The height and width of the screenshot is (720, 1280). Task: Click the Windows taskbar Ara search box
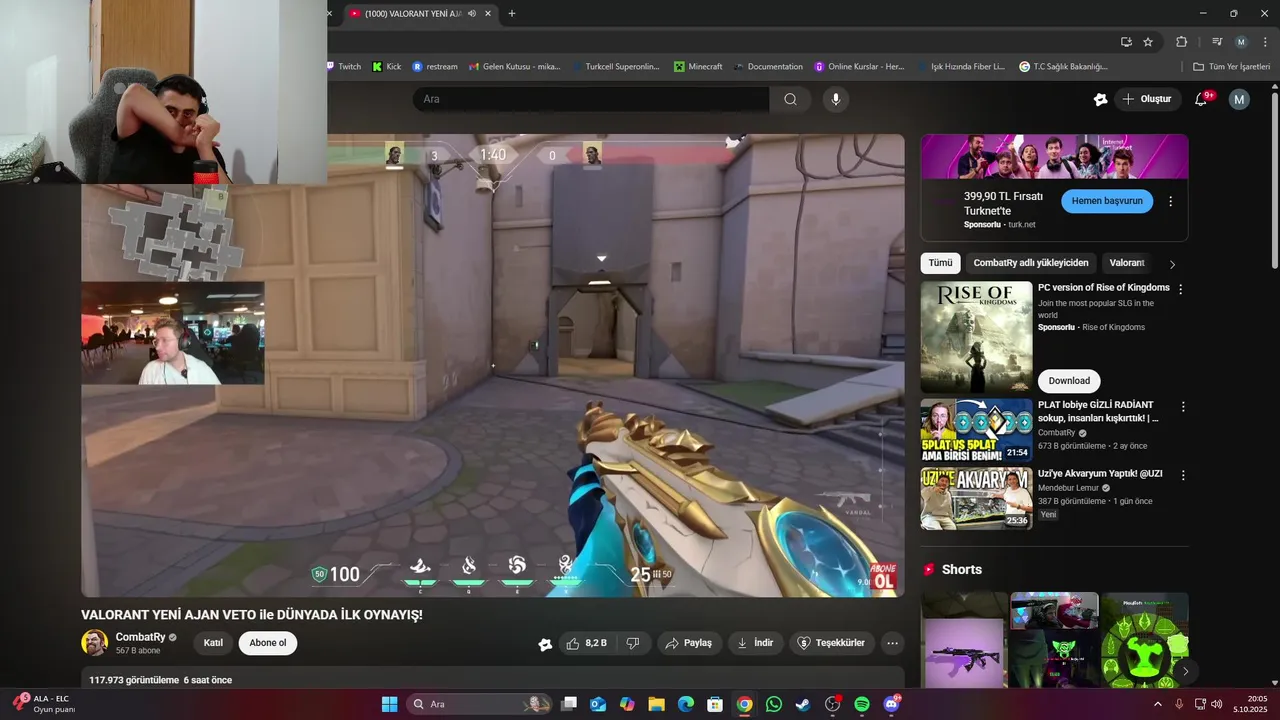click(x=479, y=704)
